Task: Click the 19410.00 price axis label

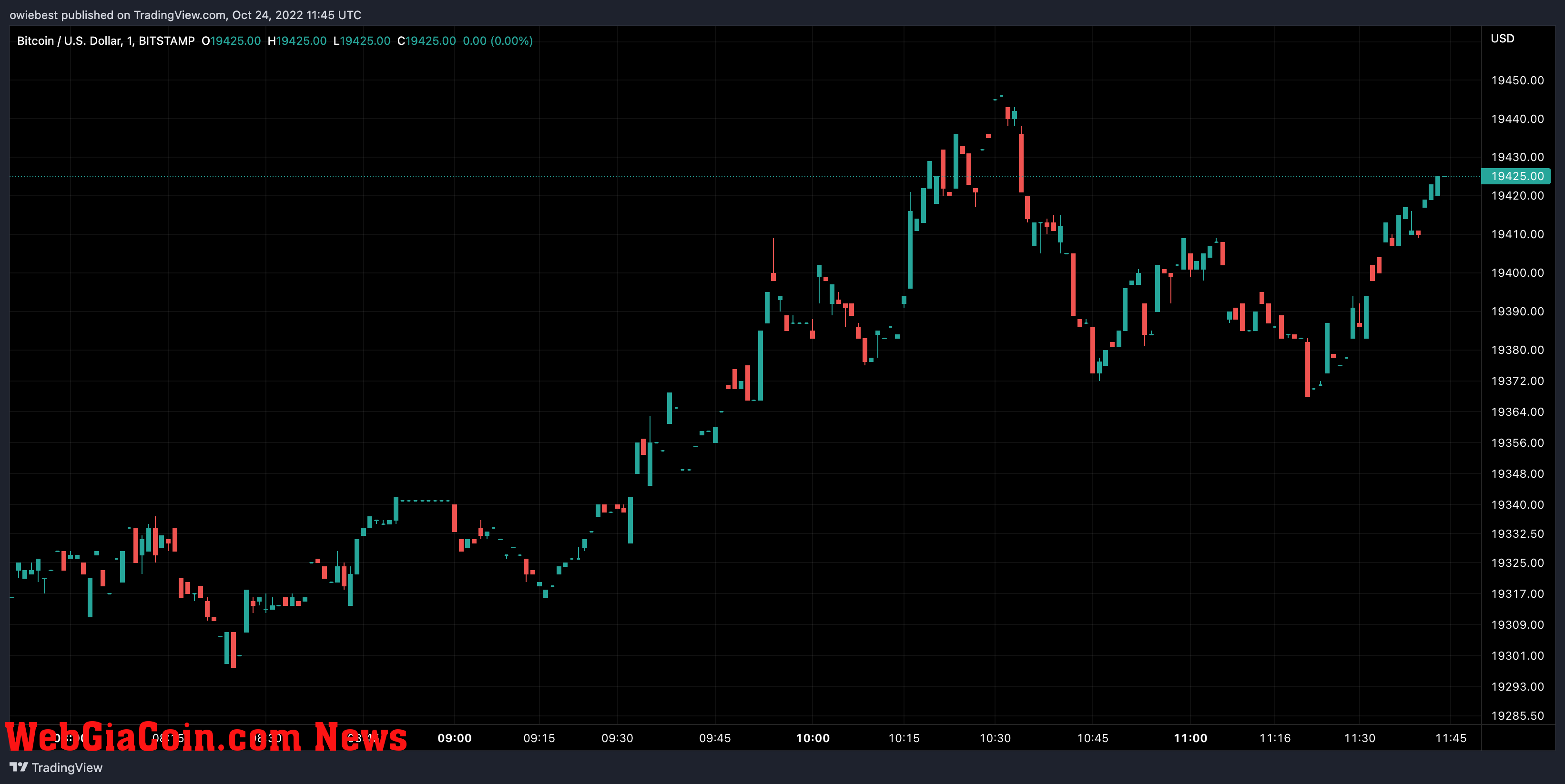Action: point(1517,234)
